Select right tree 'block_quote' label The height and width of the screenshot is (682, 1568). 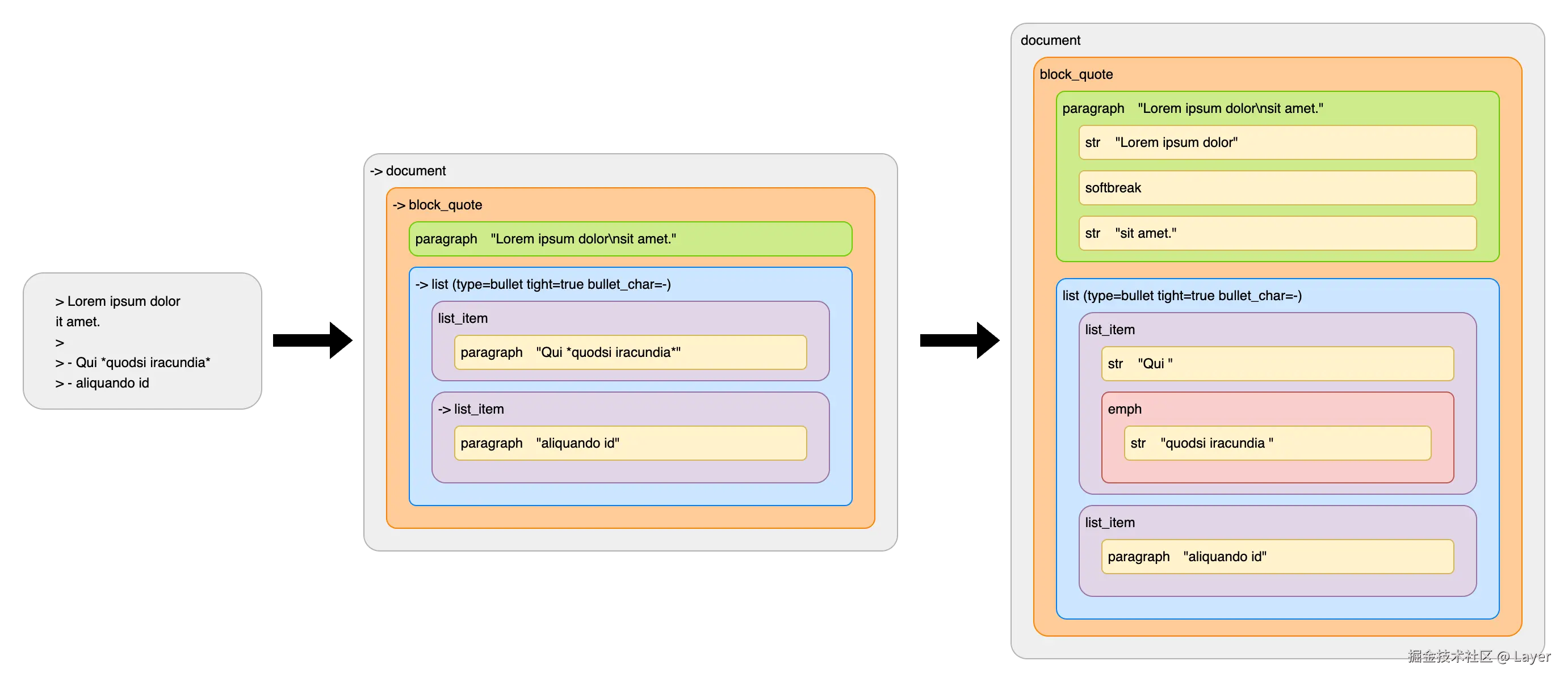pyautogui.click(x=1076, y=74)
